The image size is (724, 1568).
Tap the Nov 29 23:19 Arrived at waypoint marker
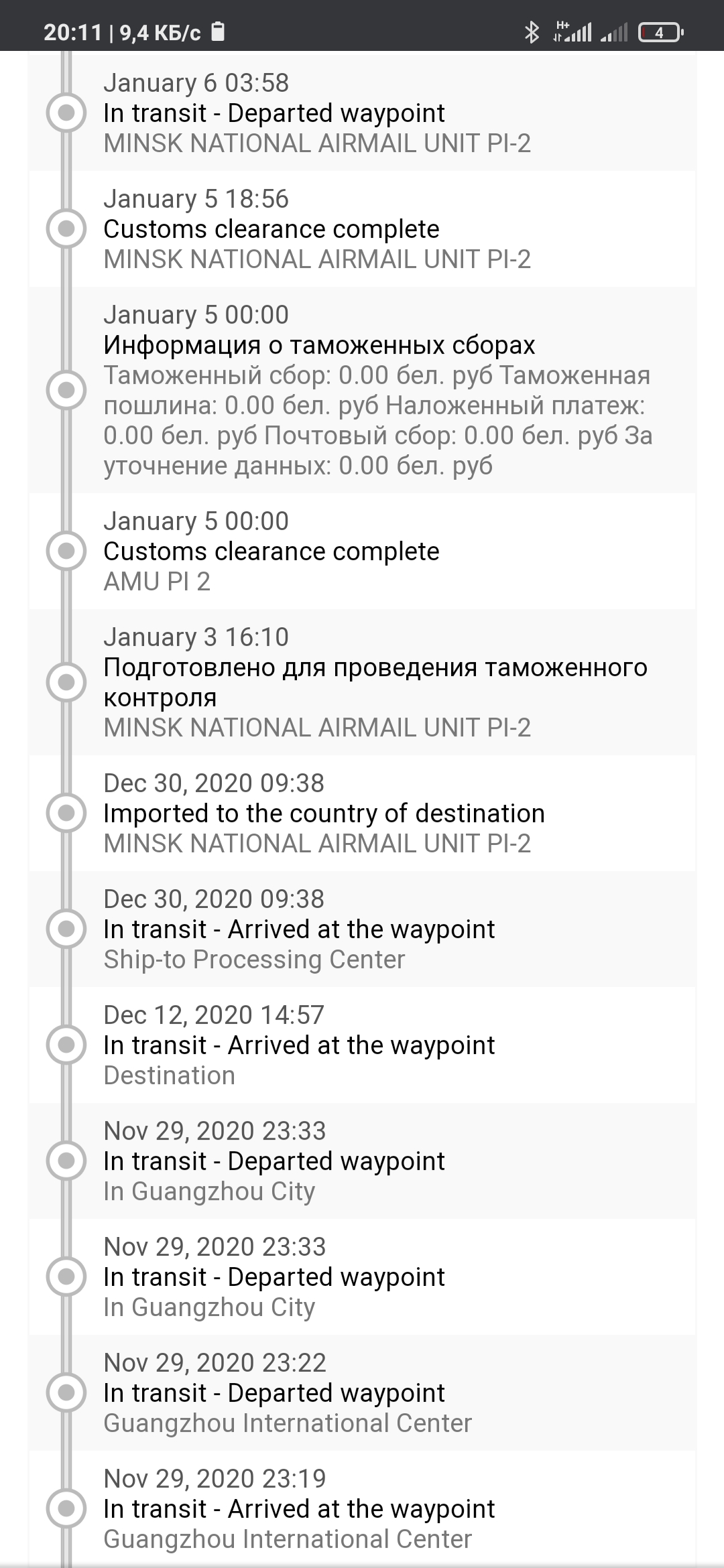pyautogui.click(x=66, y=1508)
